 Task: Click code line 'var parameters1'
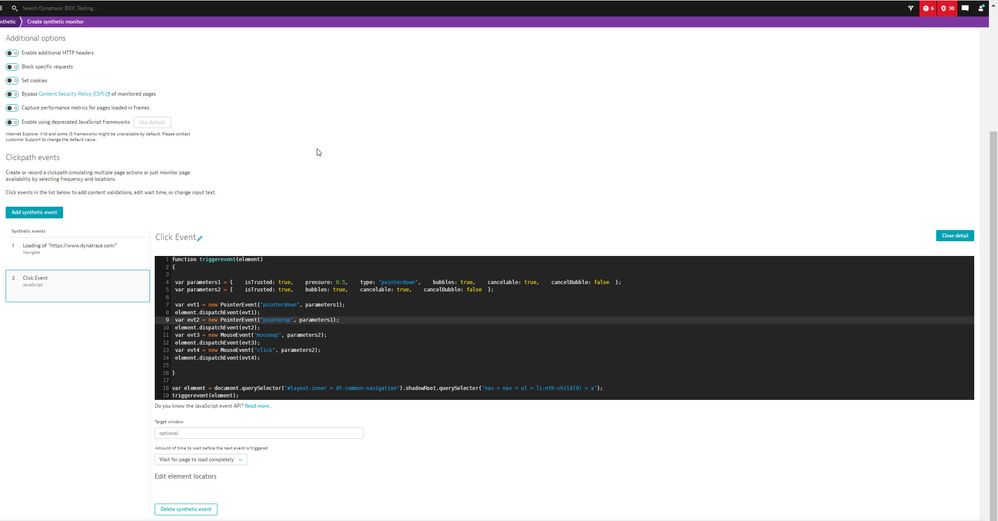[x=398, y=282]
